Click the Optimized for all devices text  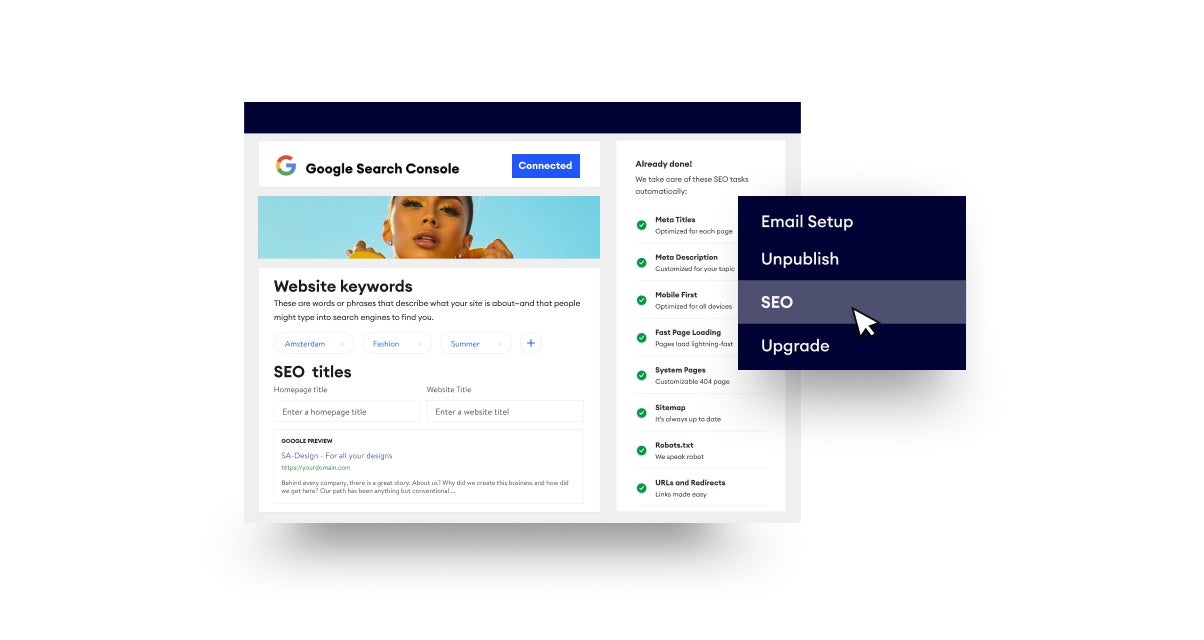click(693, 307)
